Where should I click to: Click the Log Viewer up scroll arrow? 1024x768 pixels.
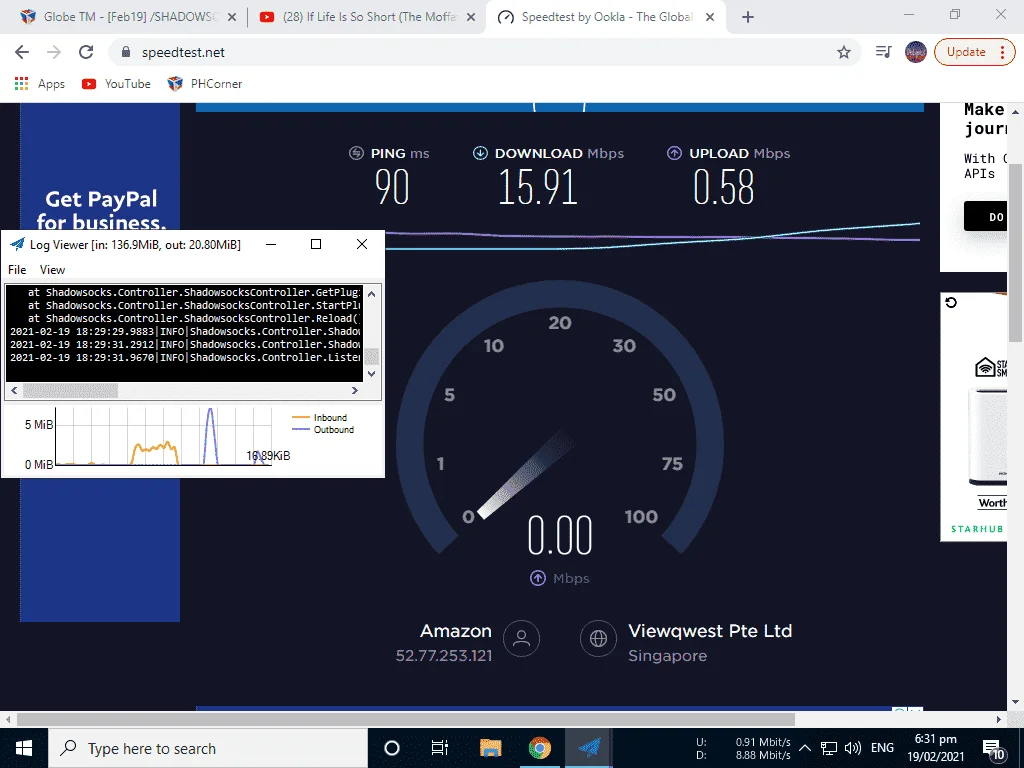(372, 294)
